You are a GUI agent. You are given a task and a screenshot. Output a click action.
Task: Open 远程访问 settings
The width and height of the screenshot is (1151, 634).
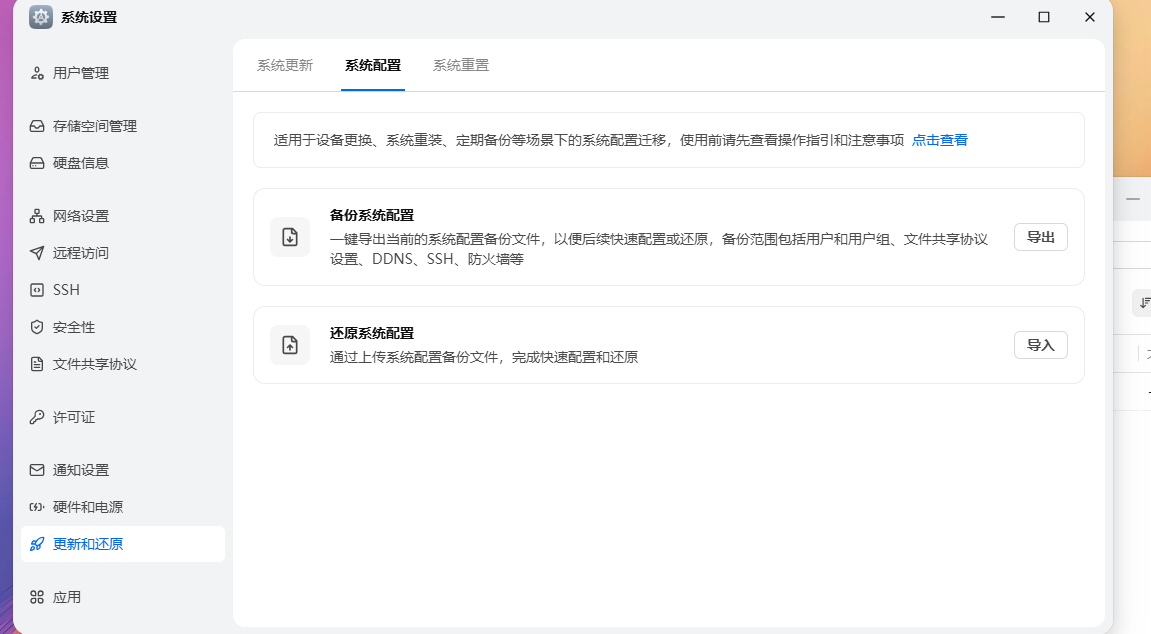123,253
